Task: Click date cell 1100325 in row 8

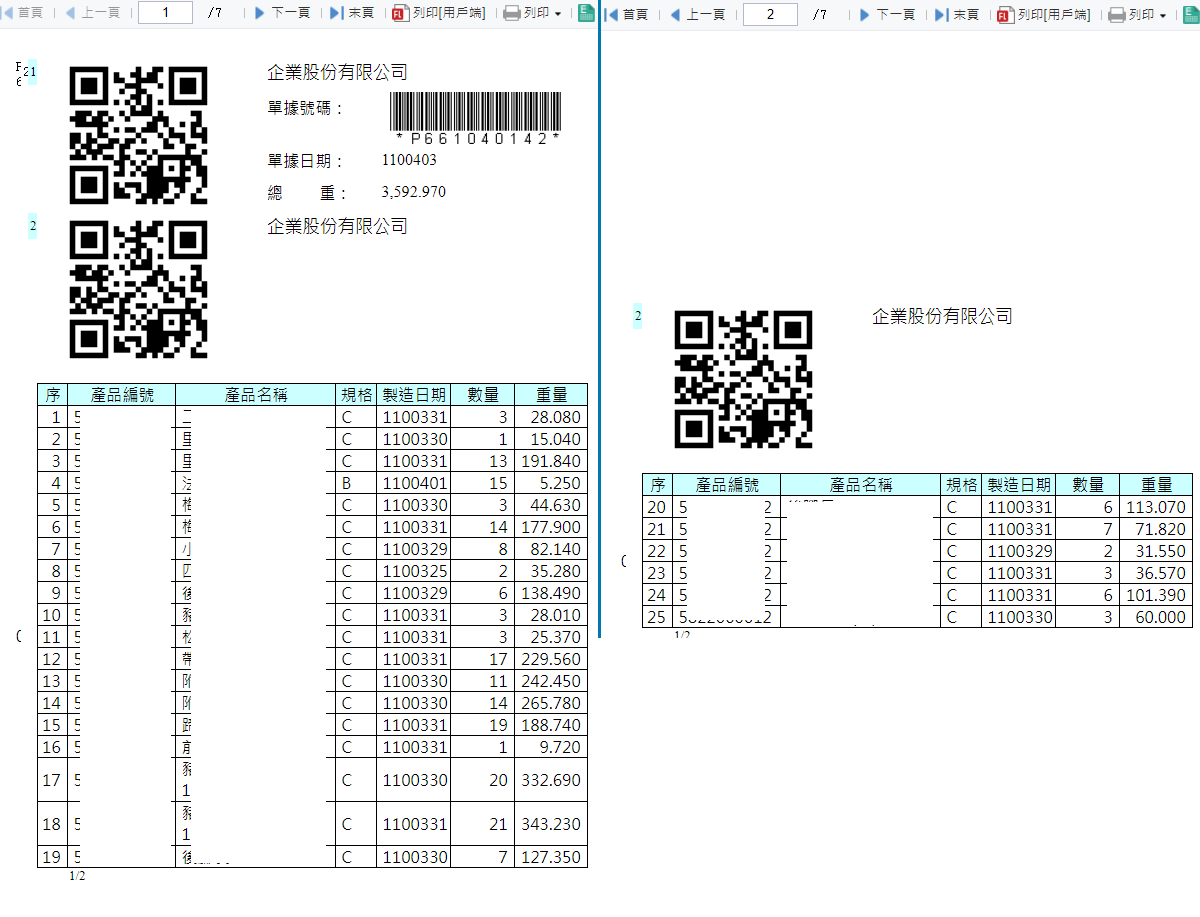Action: pyautogui.click(x=414, y=571)
